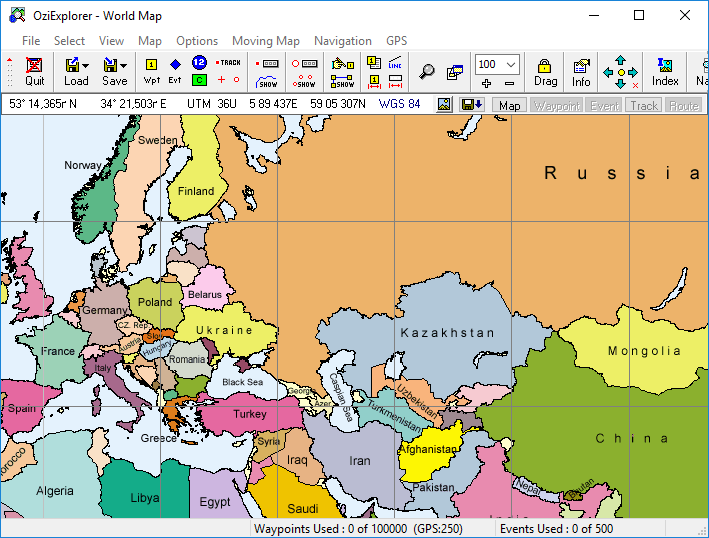This screenshot has width=709, height=538.
Task: Open the View menu
Action: 111,41
